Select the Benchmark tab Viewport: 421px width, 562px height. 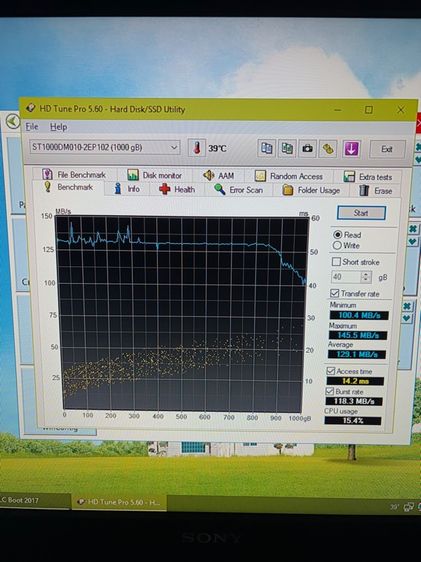pyautogui.click(x=68, y=187)
